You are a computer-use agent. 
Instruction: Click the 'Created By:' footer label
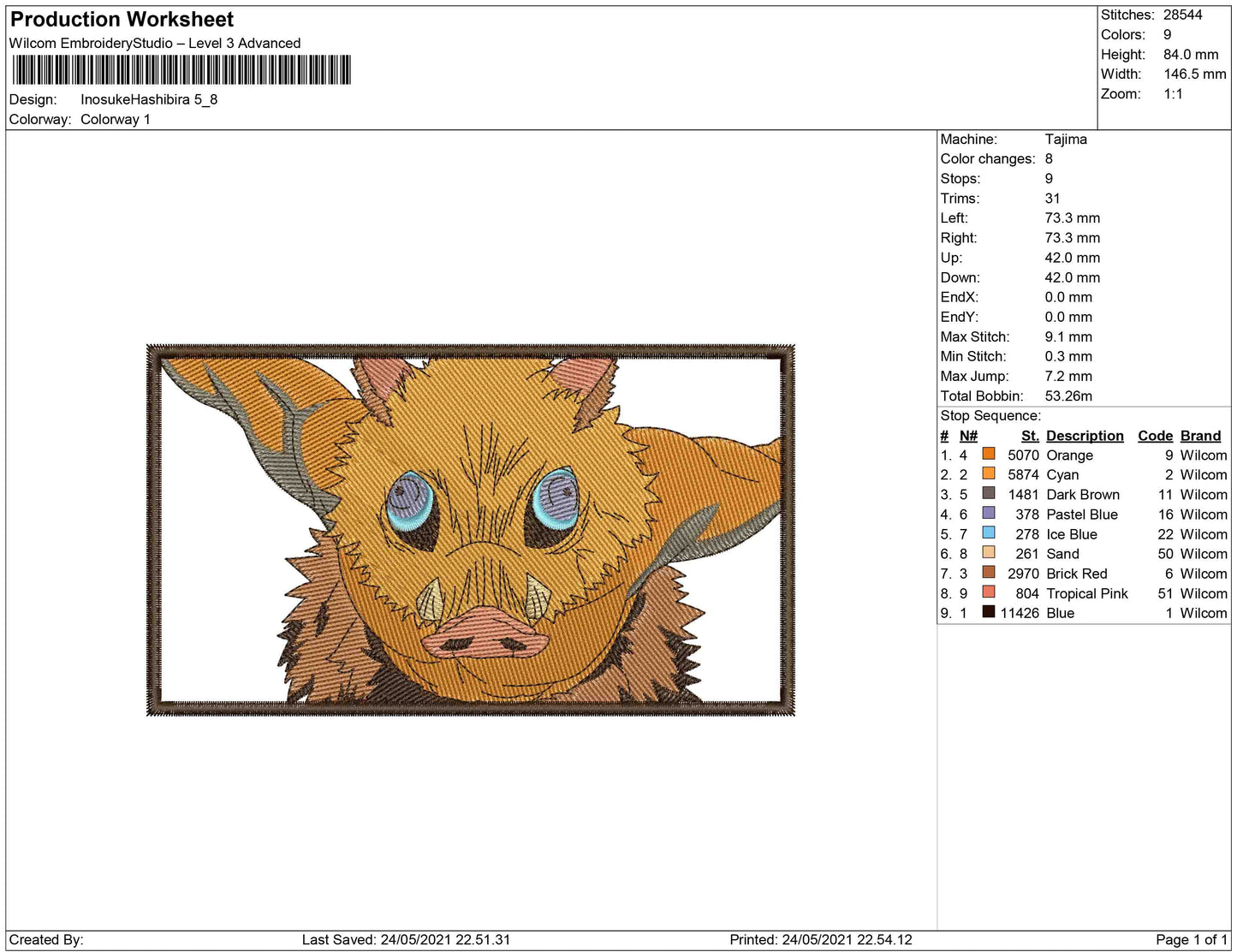[46, 939]
